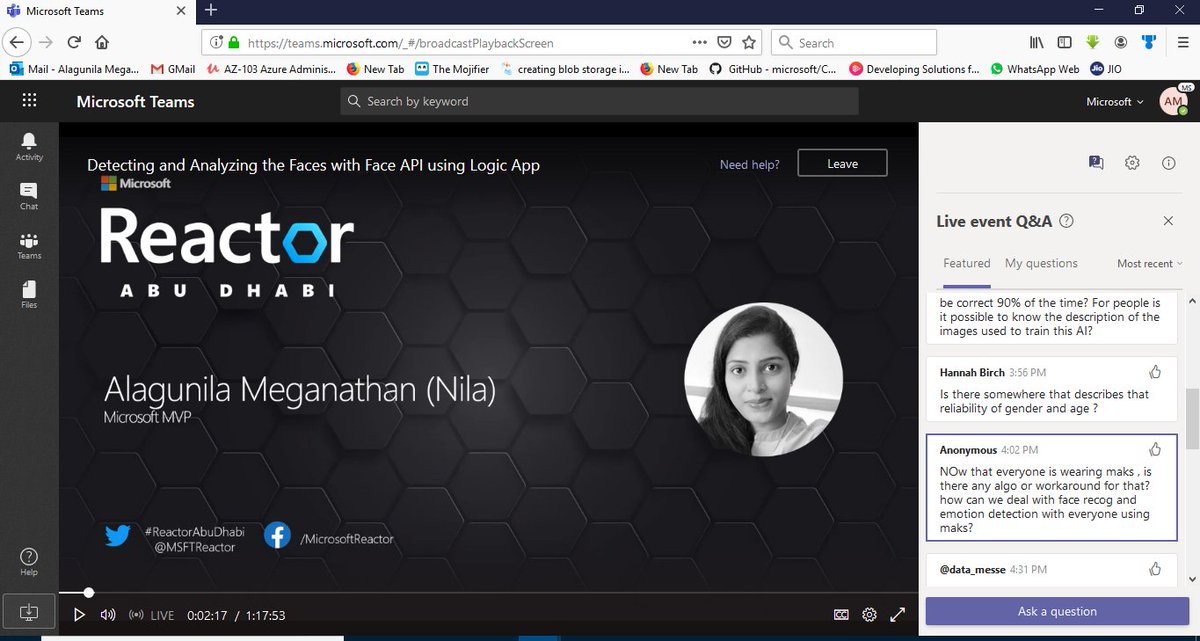Open video player settings gear
Viewport: 1200px width, 641px height.
point(869,615)
